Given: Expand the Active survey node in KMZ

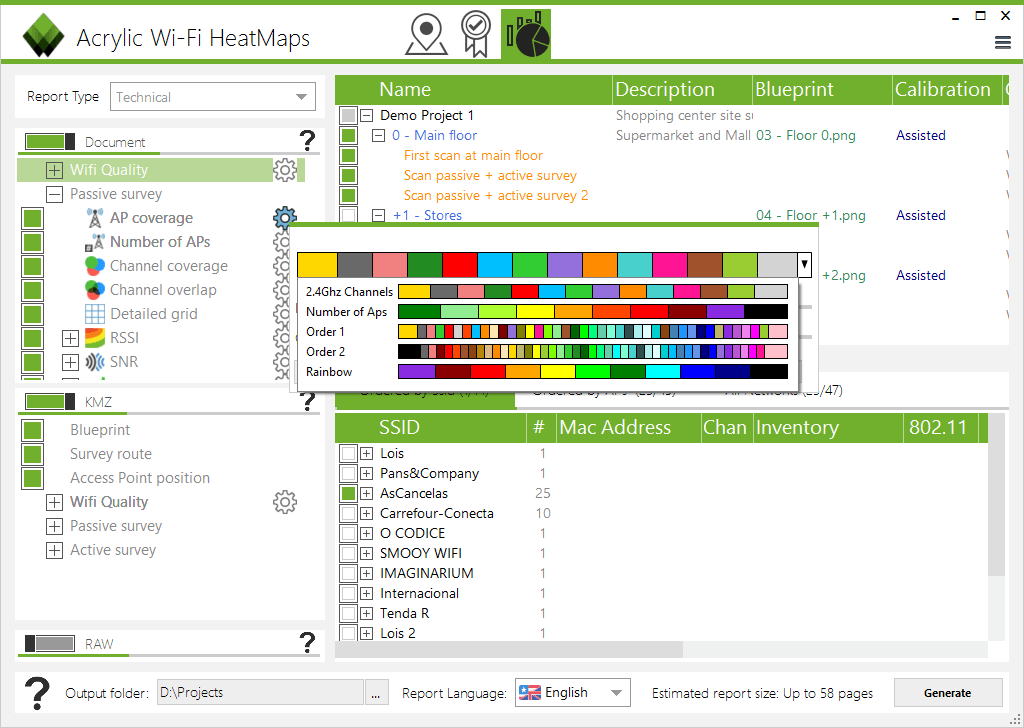Looking at the screenshot, I should (55, 550).
